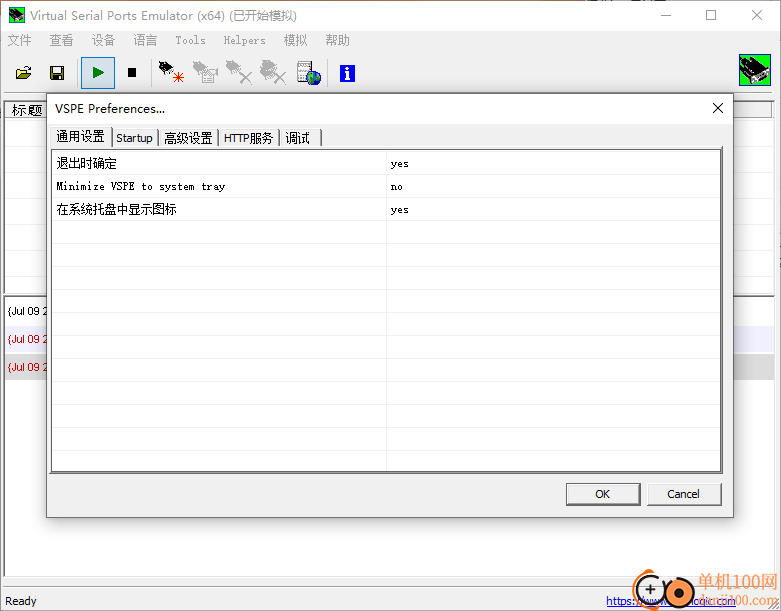
Task: Select the 通用设置 tab
Action: tap(81, 136)
